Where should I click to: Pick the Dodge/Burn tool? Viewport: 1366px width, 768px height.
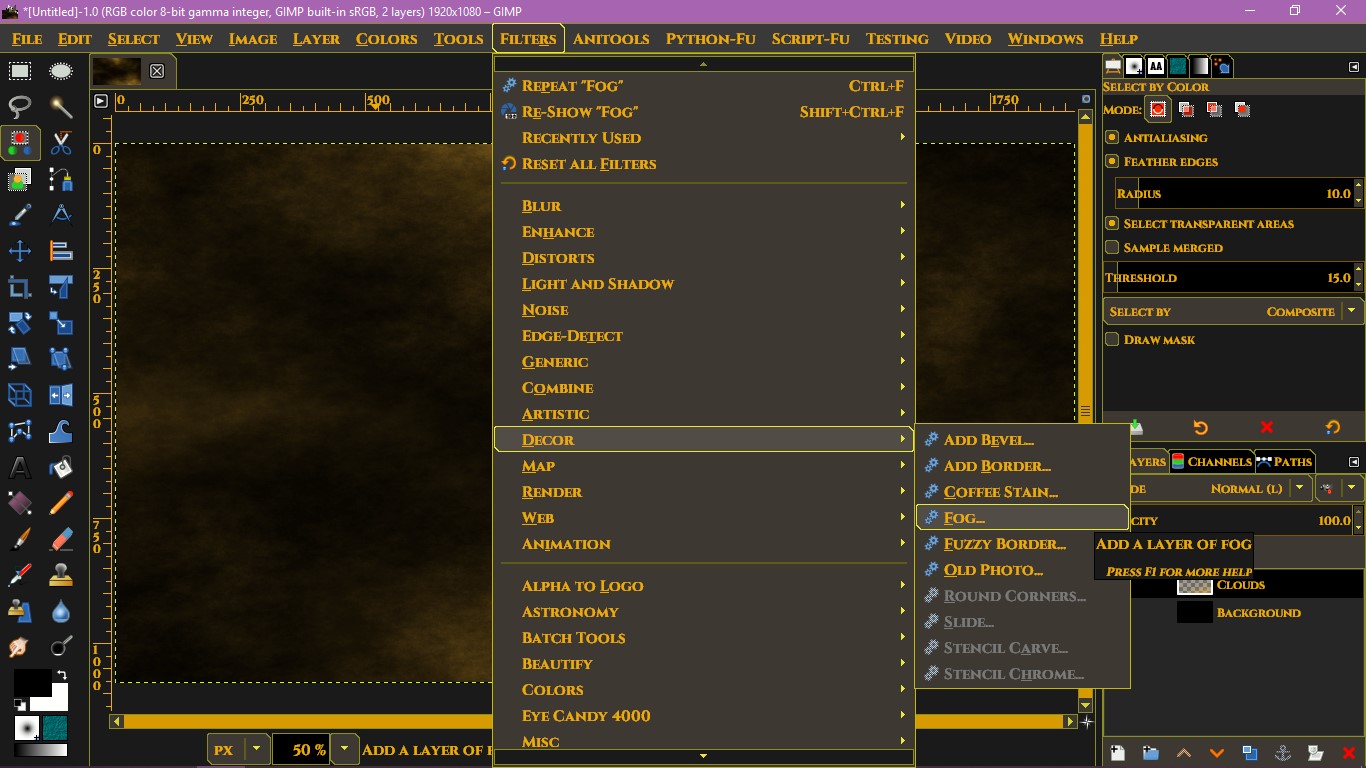[61, 647]
